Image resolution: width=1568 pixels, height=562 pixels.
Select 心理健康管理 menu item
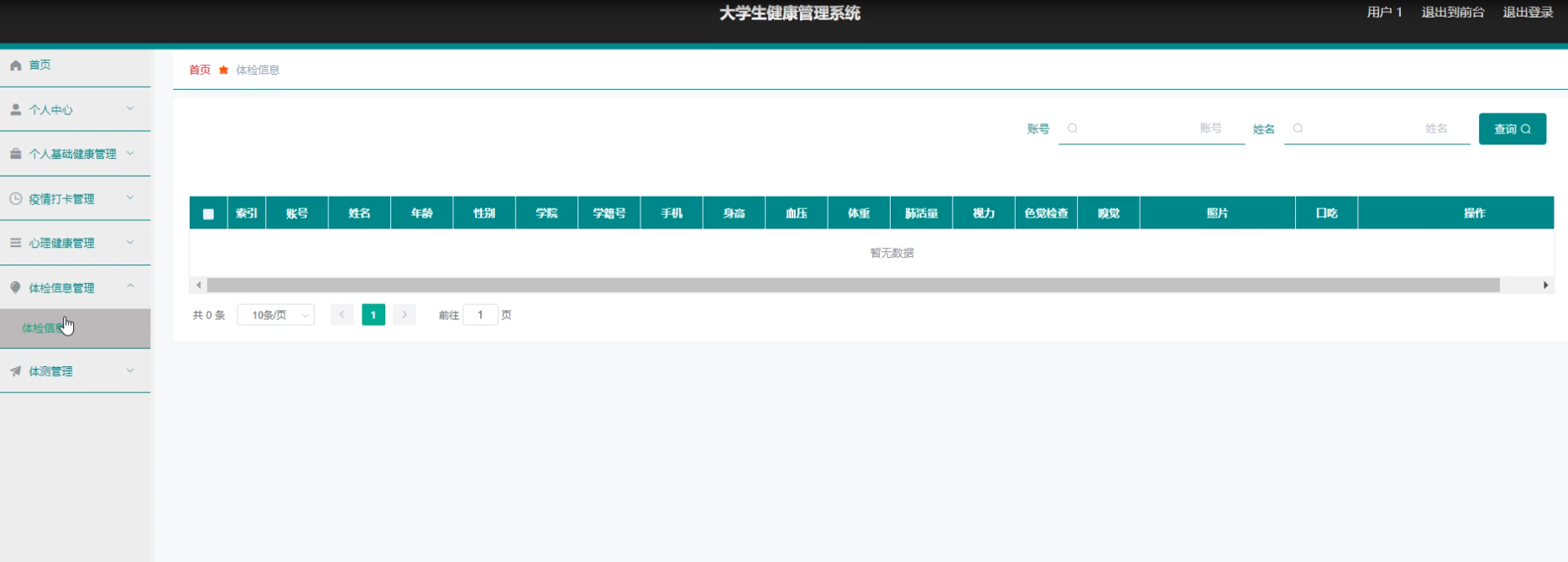tap(76, 243)
